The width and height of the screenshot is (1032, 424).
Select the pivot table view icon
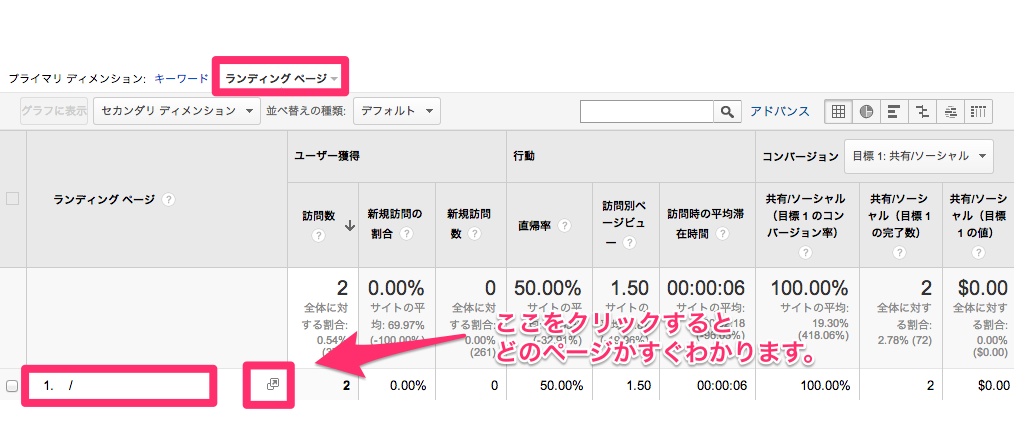tap(979, 111)
